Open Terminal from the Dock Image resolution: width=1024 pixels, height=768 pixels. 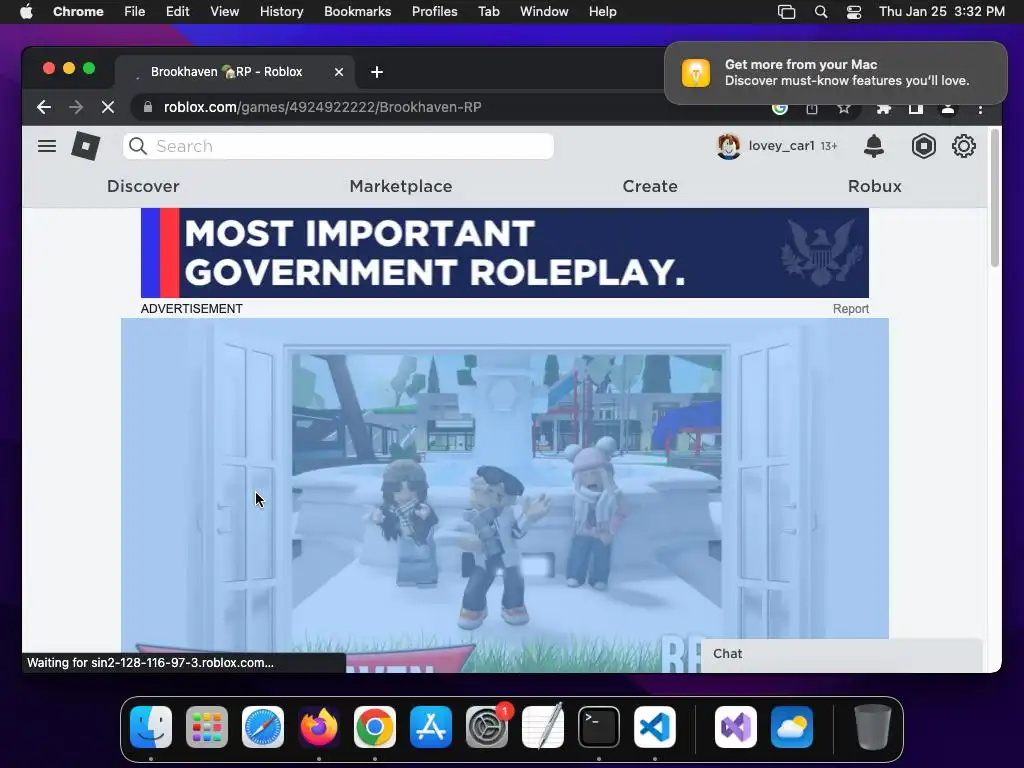tap(599, 727)
